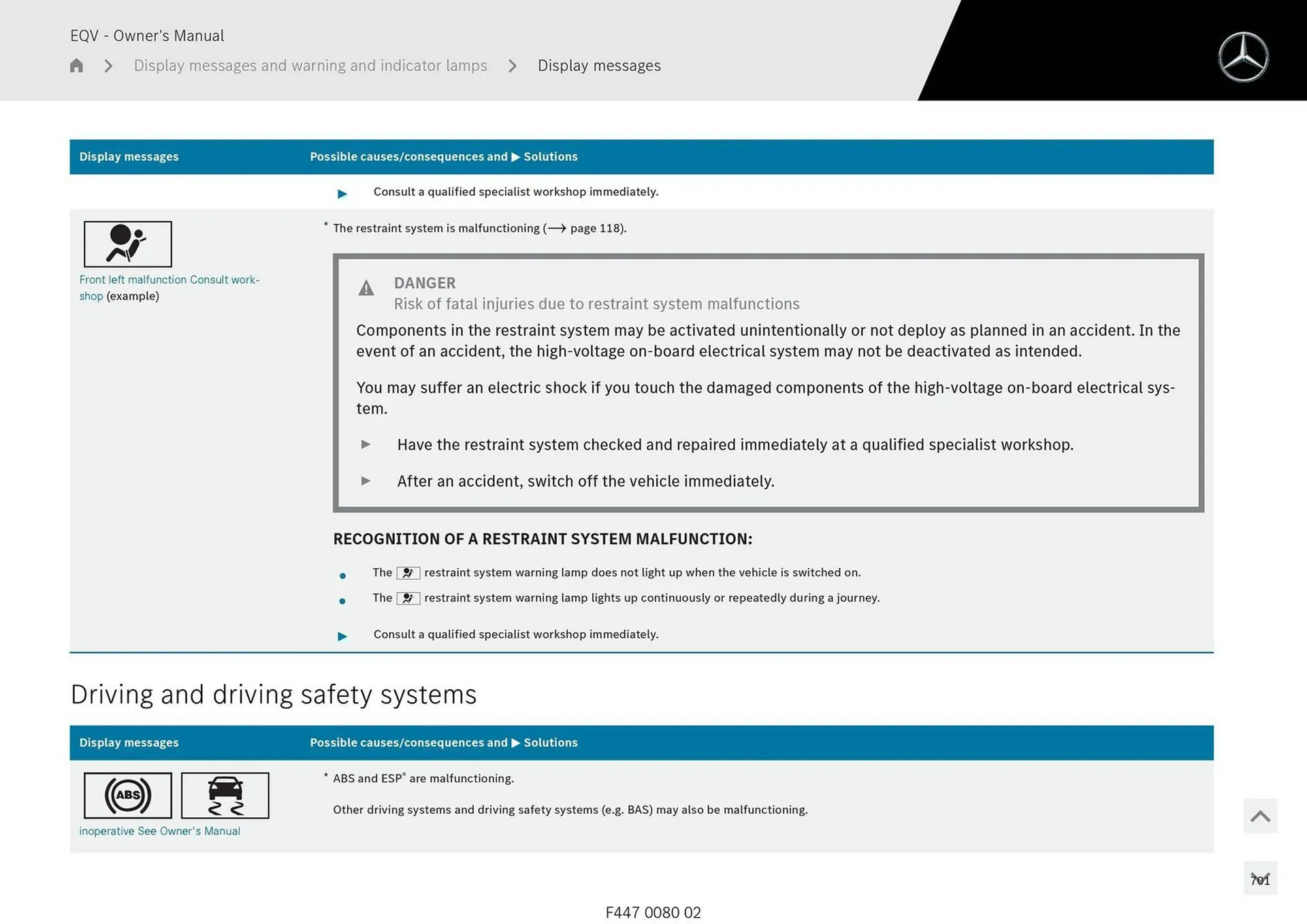The width and height of the screenshot is (1307, 924).
Task: Click the restraint warning lamp icon in second bullet
Action: 408,598
